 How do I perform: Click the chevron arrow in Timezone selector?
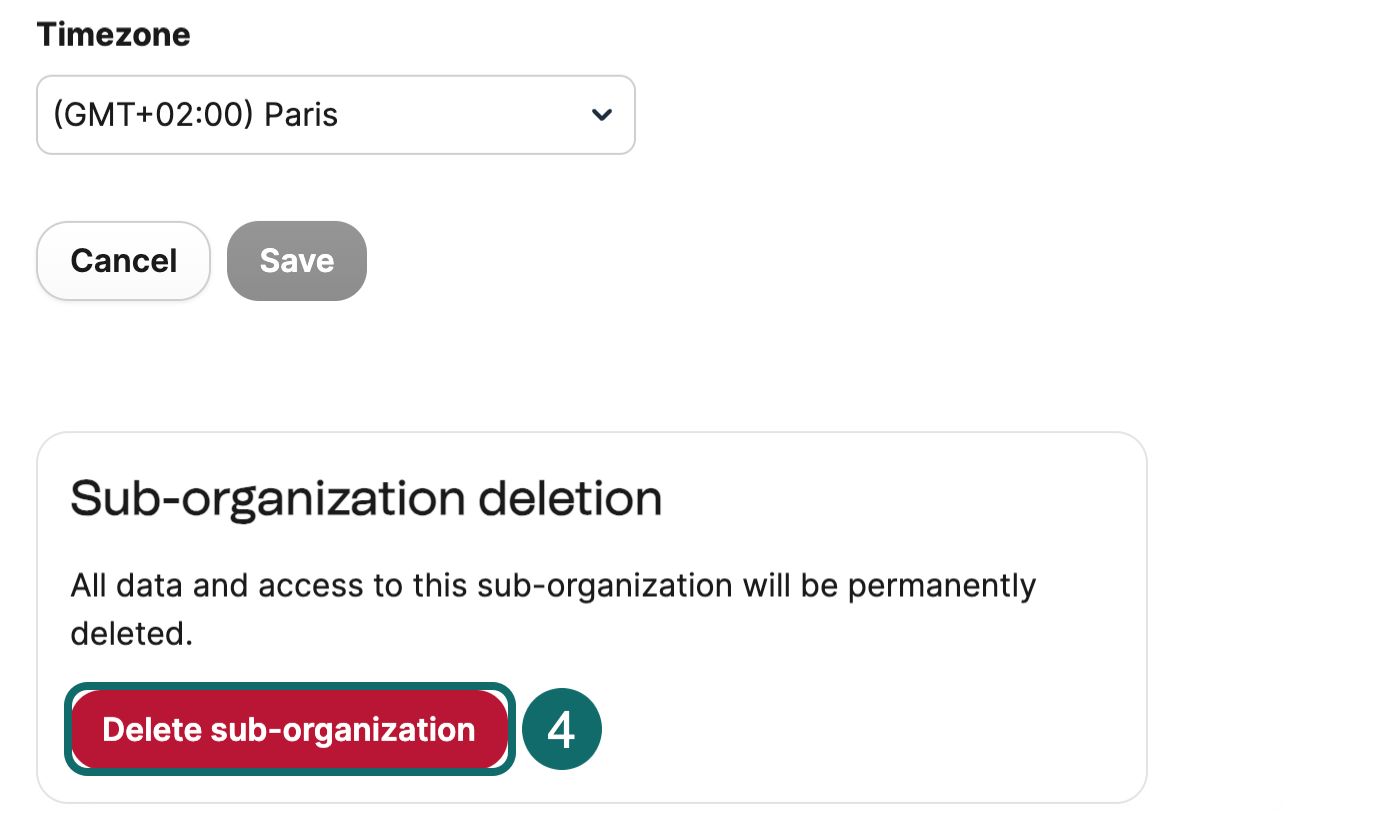601,115
